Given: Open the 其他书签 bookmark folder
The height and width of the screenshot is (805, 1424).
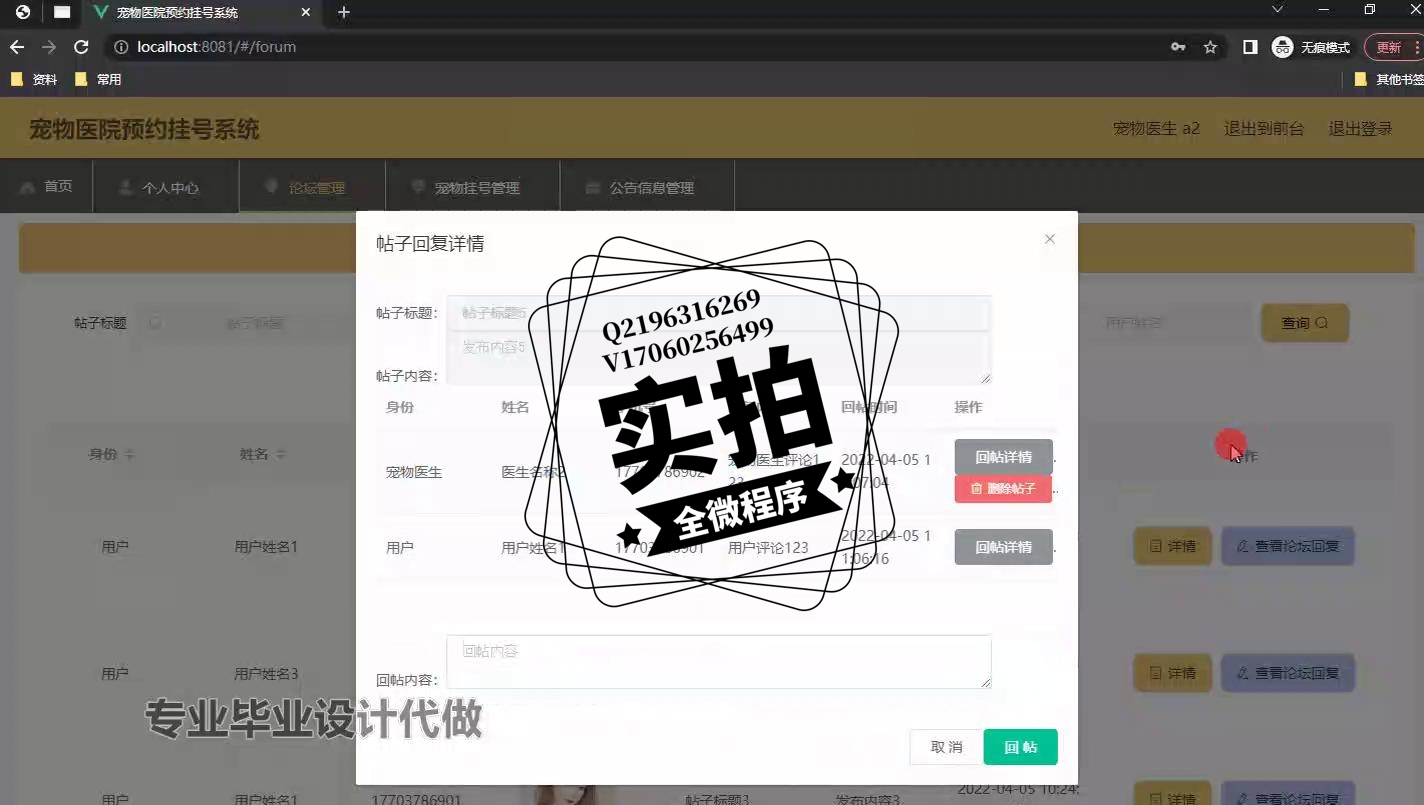Looking at the screenshot, I should coord(1389,79).
